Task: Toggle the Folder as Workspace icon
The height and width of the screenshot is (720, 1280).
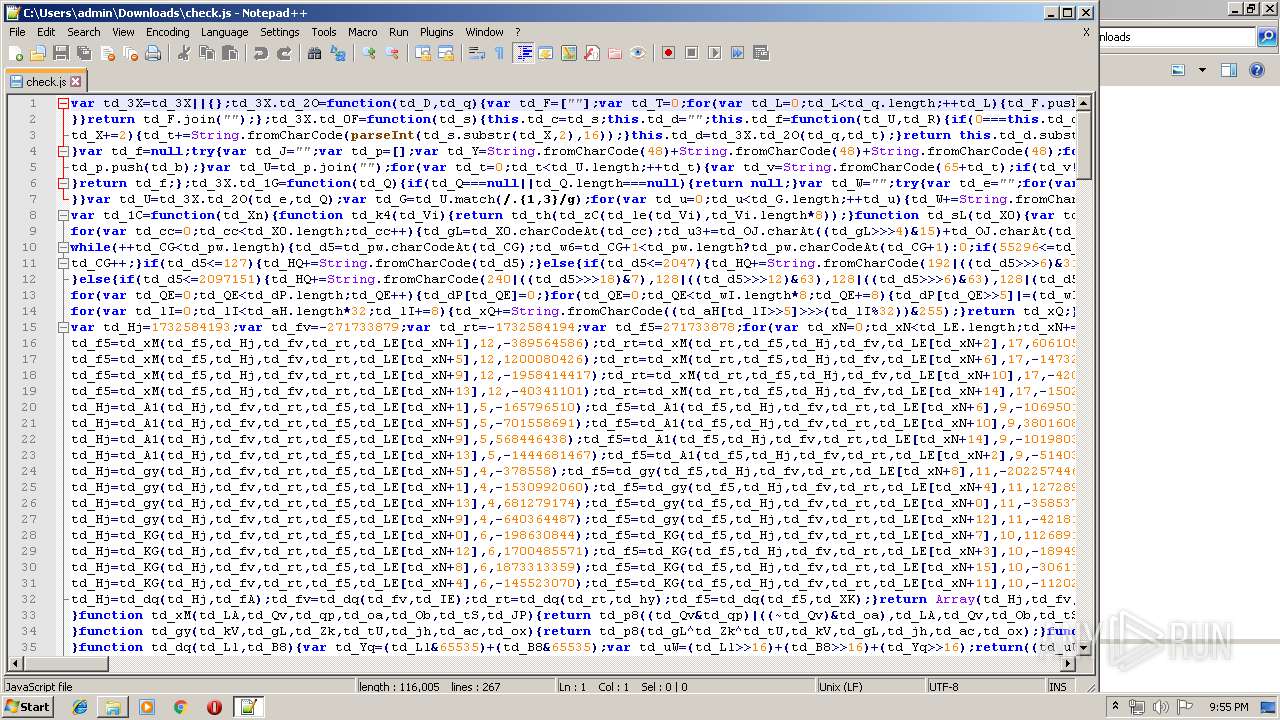Action: coord(615,53)
